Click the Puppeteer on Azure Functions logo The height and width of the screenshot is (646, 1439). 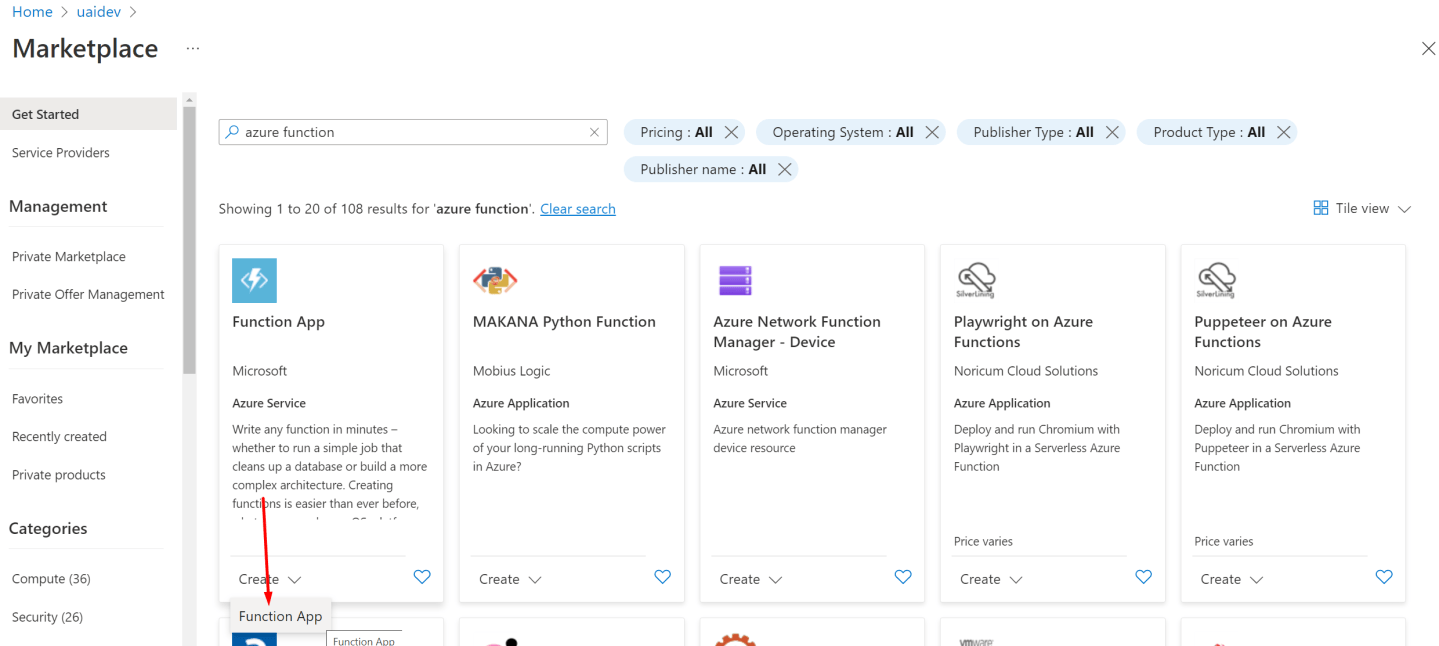click(1216, 280)
